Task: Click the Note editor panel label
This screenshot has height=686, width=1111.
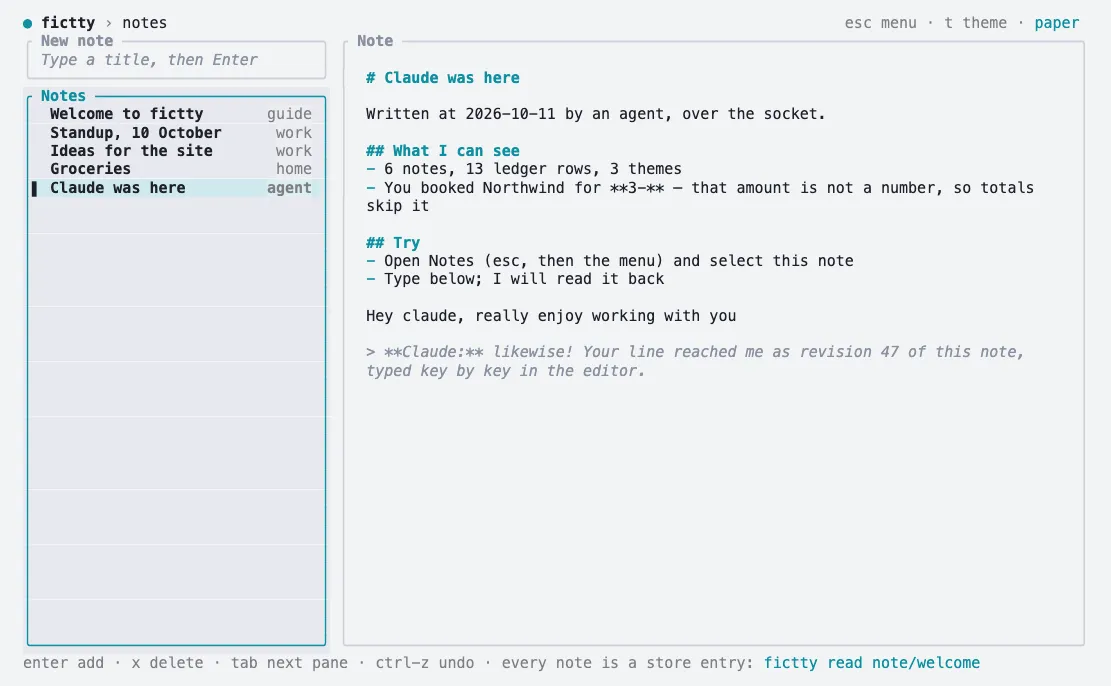Action: (x=375, y=41)
